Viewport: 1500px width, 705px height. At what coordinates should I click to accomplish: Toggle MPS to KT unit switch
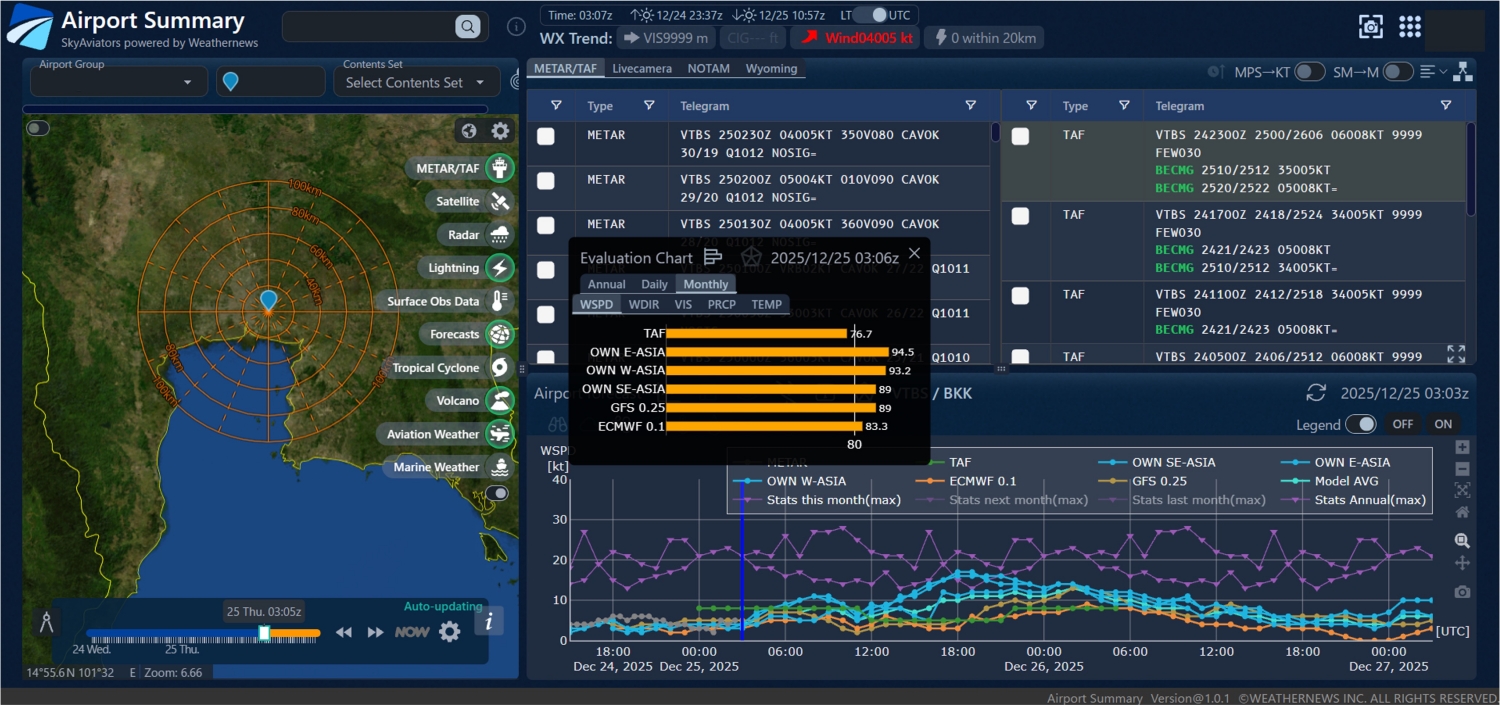coord(1309,72)
